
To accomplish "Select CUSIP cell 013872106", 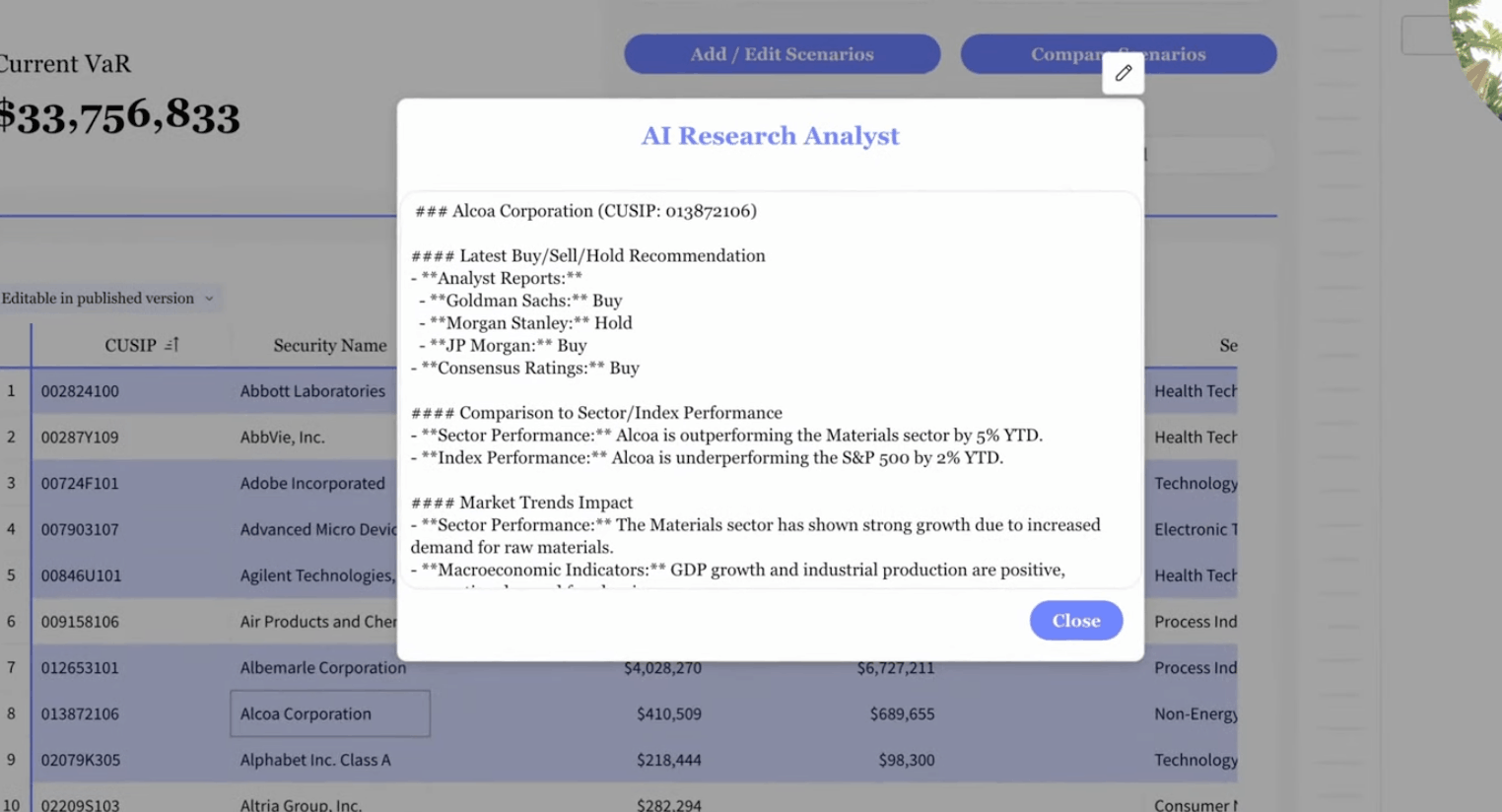I will 80,713.
